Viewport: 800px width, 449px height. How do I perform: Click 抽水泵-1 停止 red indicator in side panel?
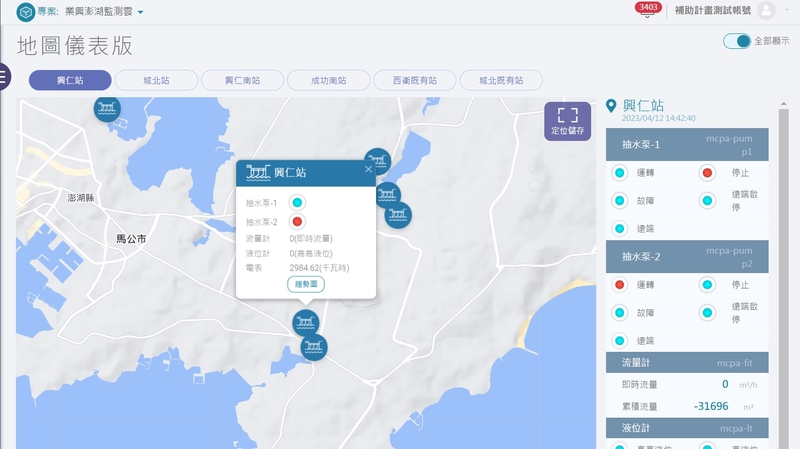click(707, 173)
